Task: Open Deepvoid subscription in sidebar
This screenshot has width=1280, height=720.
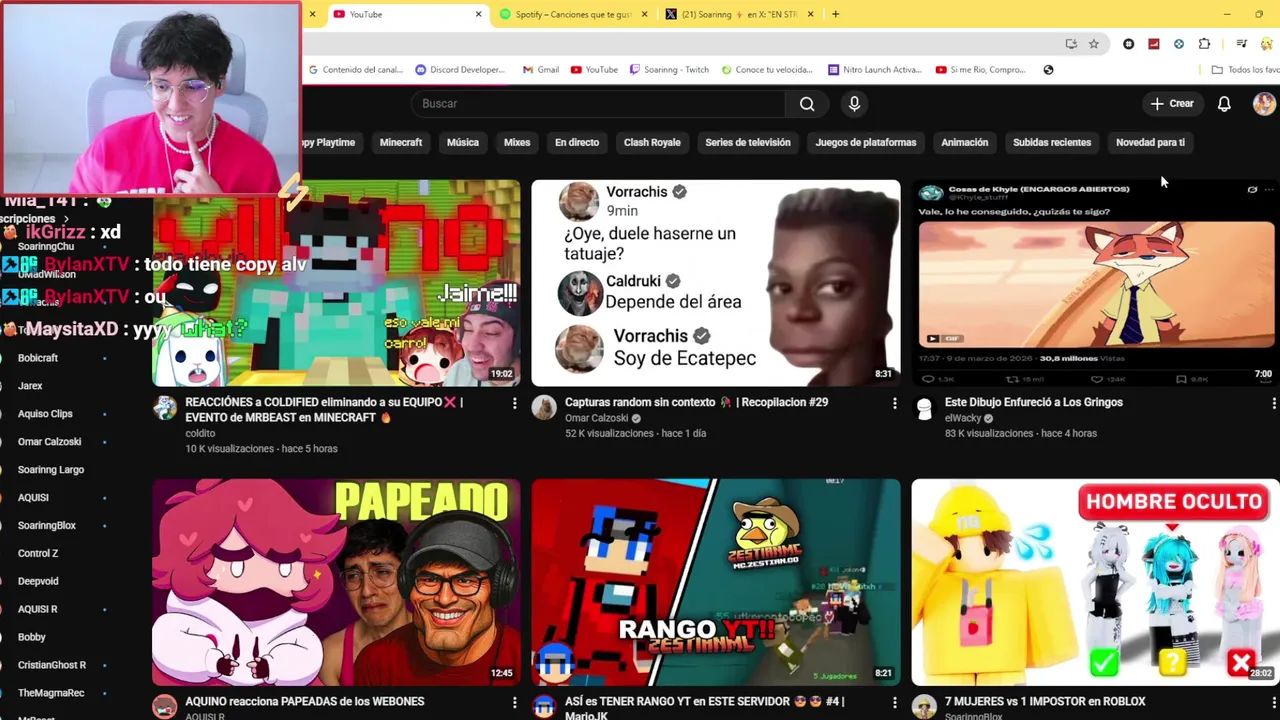Action: 38,581
